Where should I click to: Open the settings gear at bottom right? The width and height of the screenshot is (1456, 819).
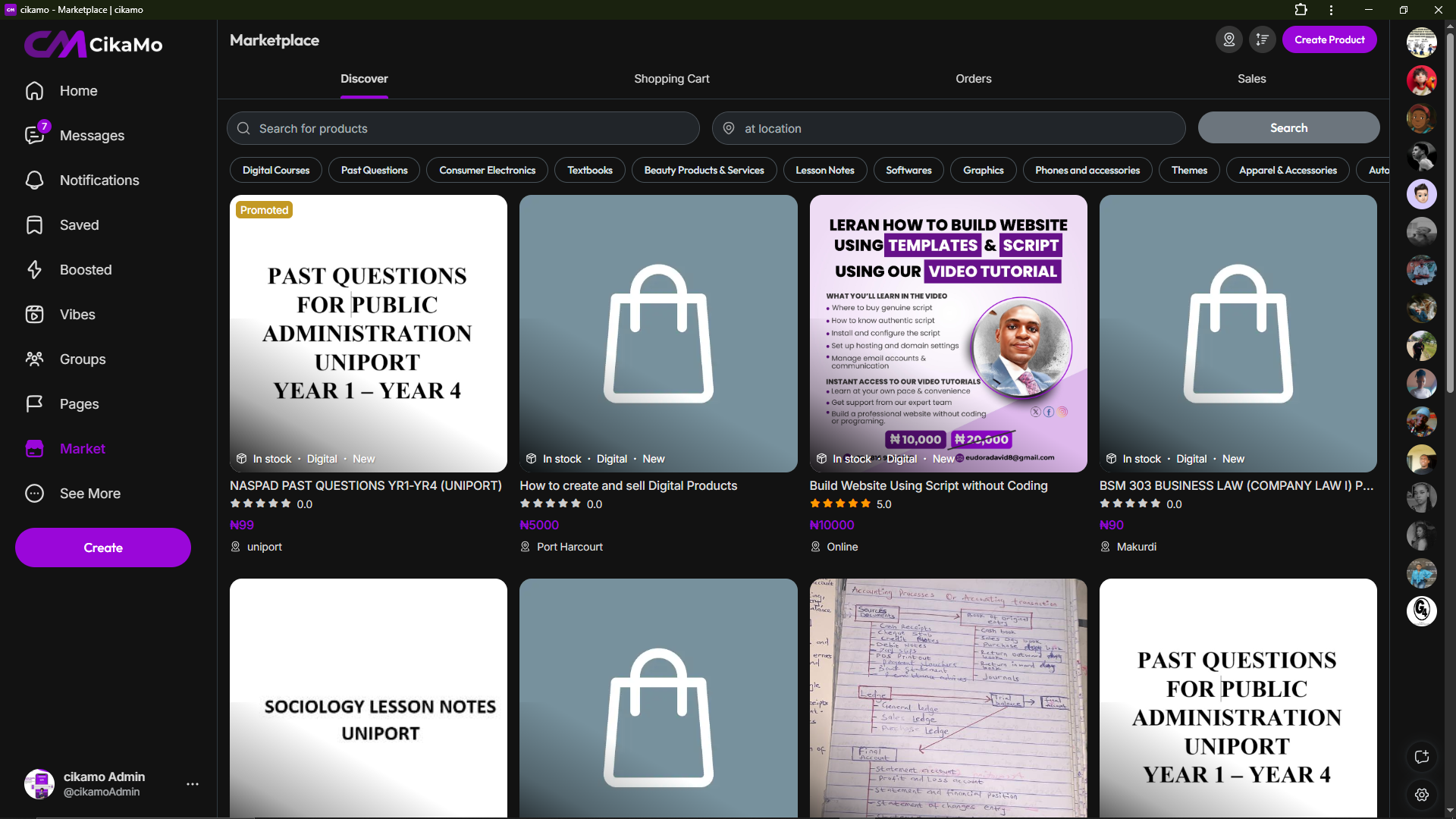[x=1422, y=794]
